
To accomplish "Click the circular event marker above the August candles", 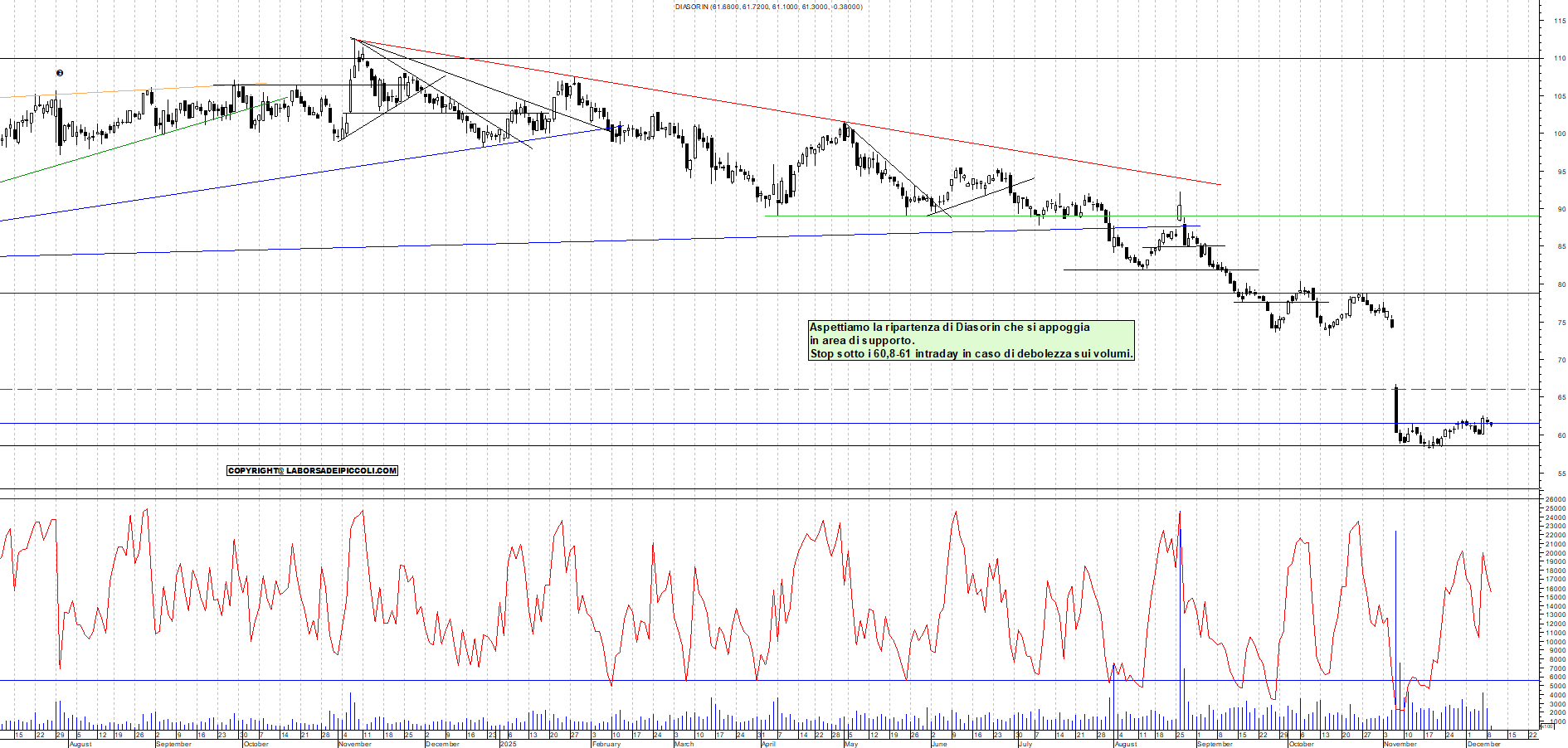I will pyautogui.click(x=60, y=73).
